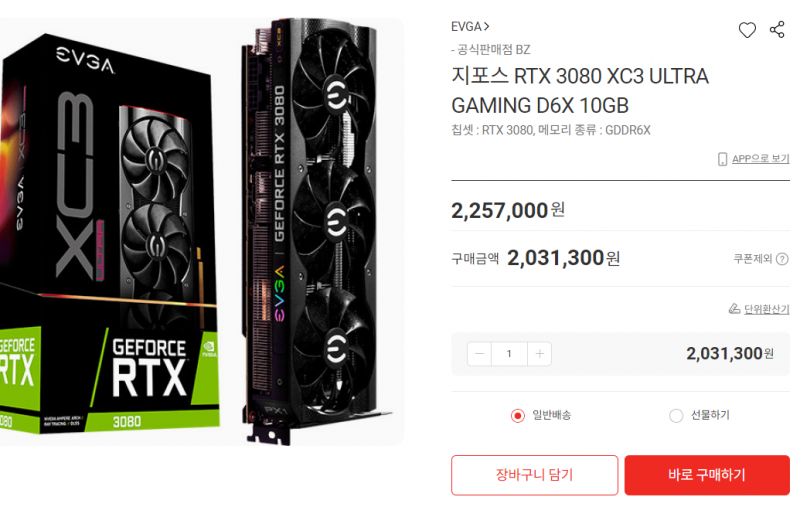Click the EVGA XC3 box image
The image size is (800, 507).
[110, 234]
